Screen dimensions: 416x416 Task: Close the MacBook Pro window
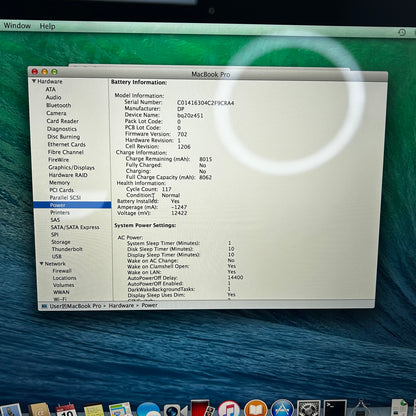35,72
